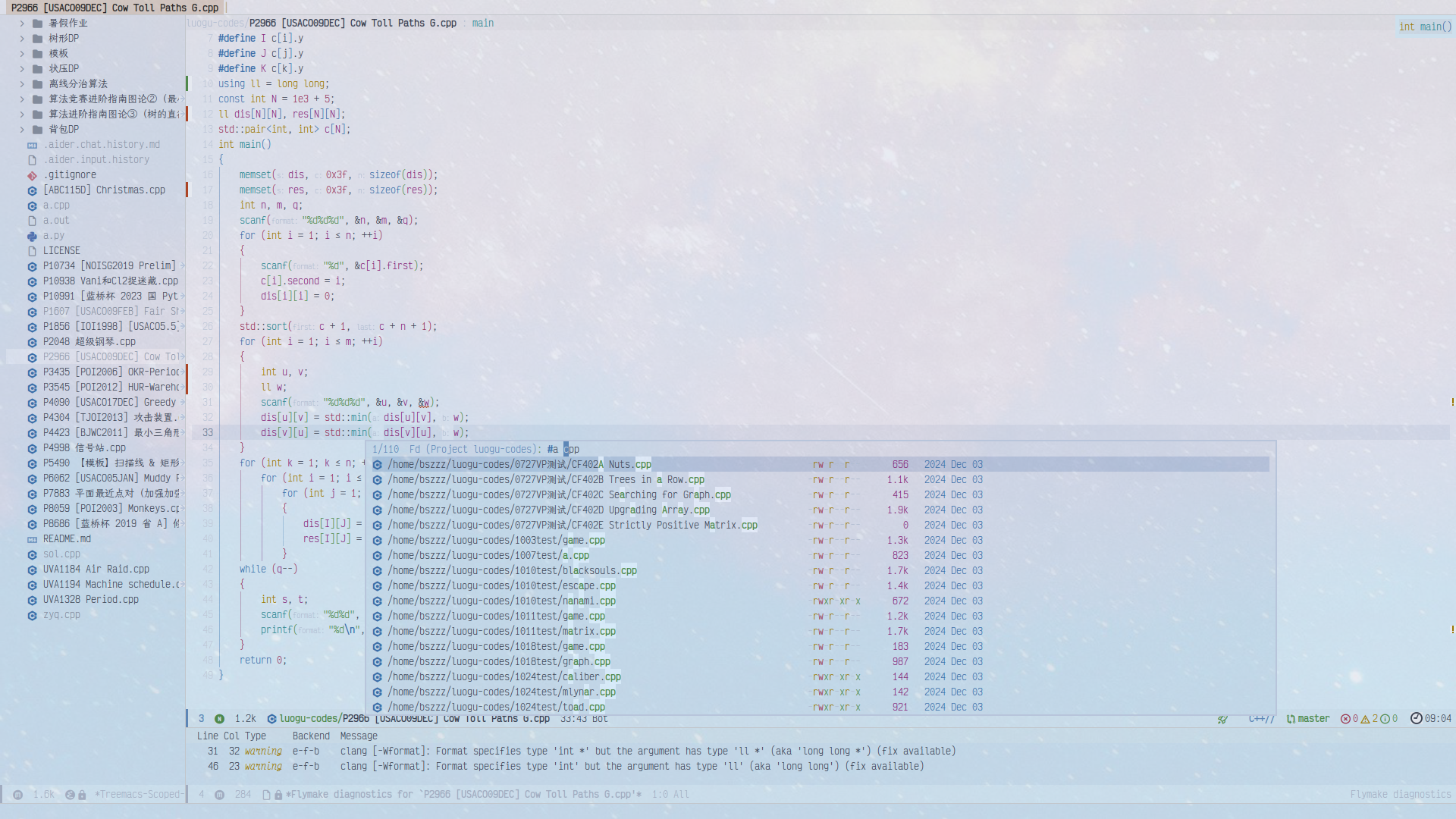Click the C++ icon of 1024test/toad.cpp candidate
The width and height of the screenshot is (1456, 819).
point(377,708)
